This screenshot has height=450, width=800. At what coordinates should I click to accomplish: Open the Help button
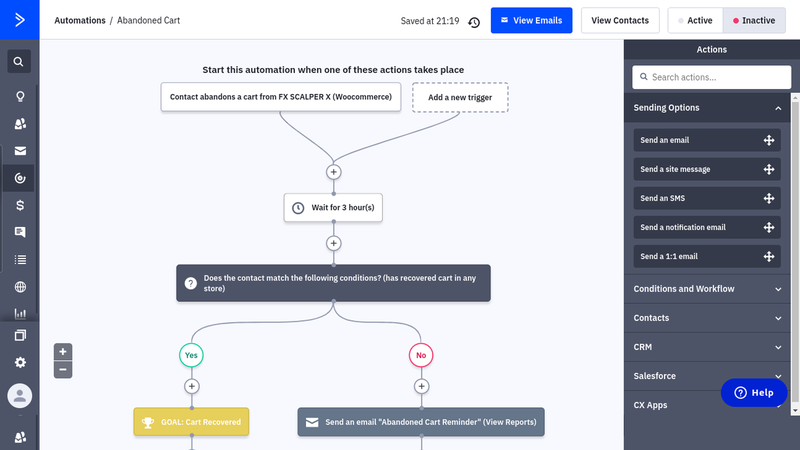coord(754,392)
